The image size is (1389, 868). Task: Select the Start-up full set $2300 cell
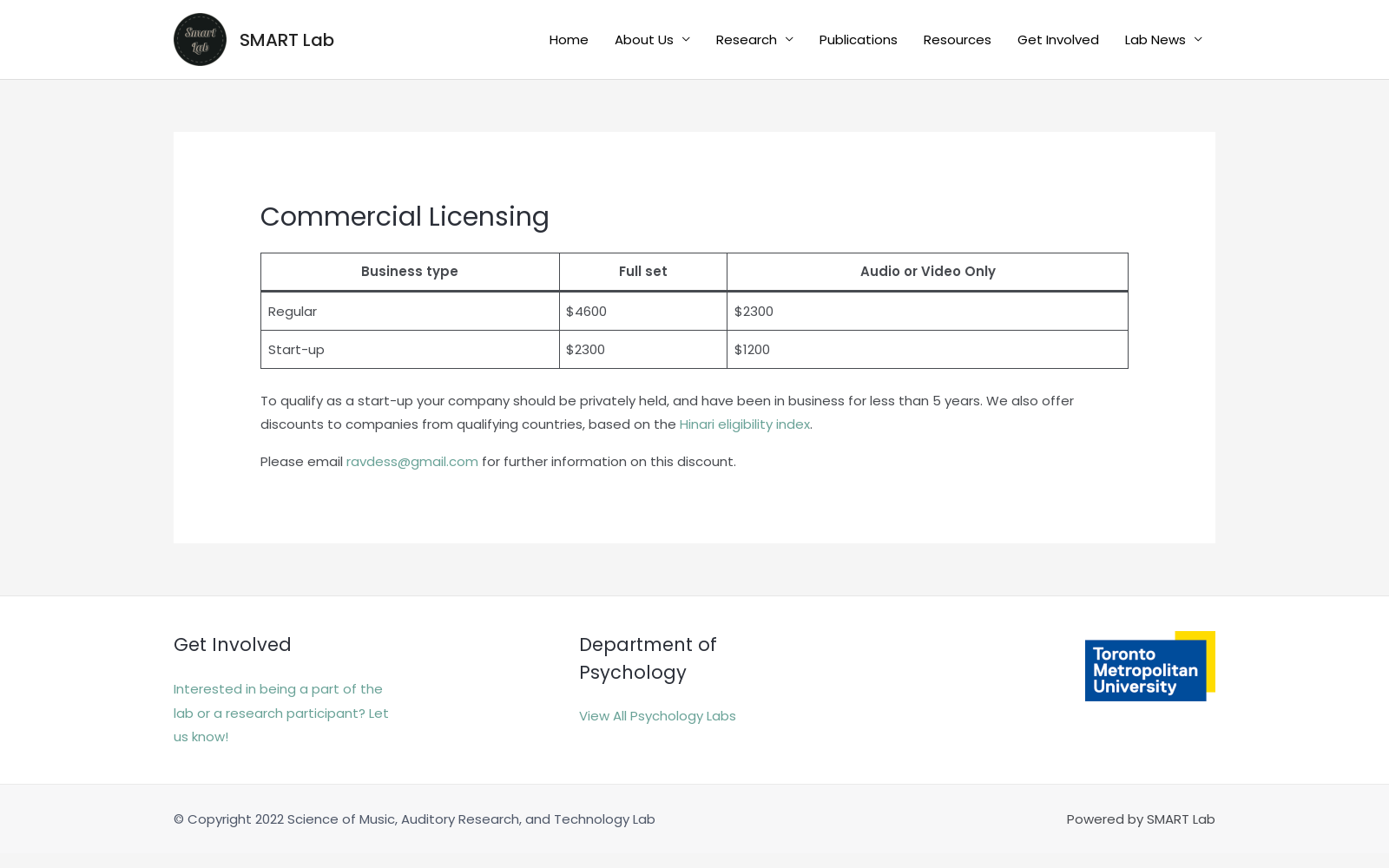point(643,350)
